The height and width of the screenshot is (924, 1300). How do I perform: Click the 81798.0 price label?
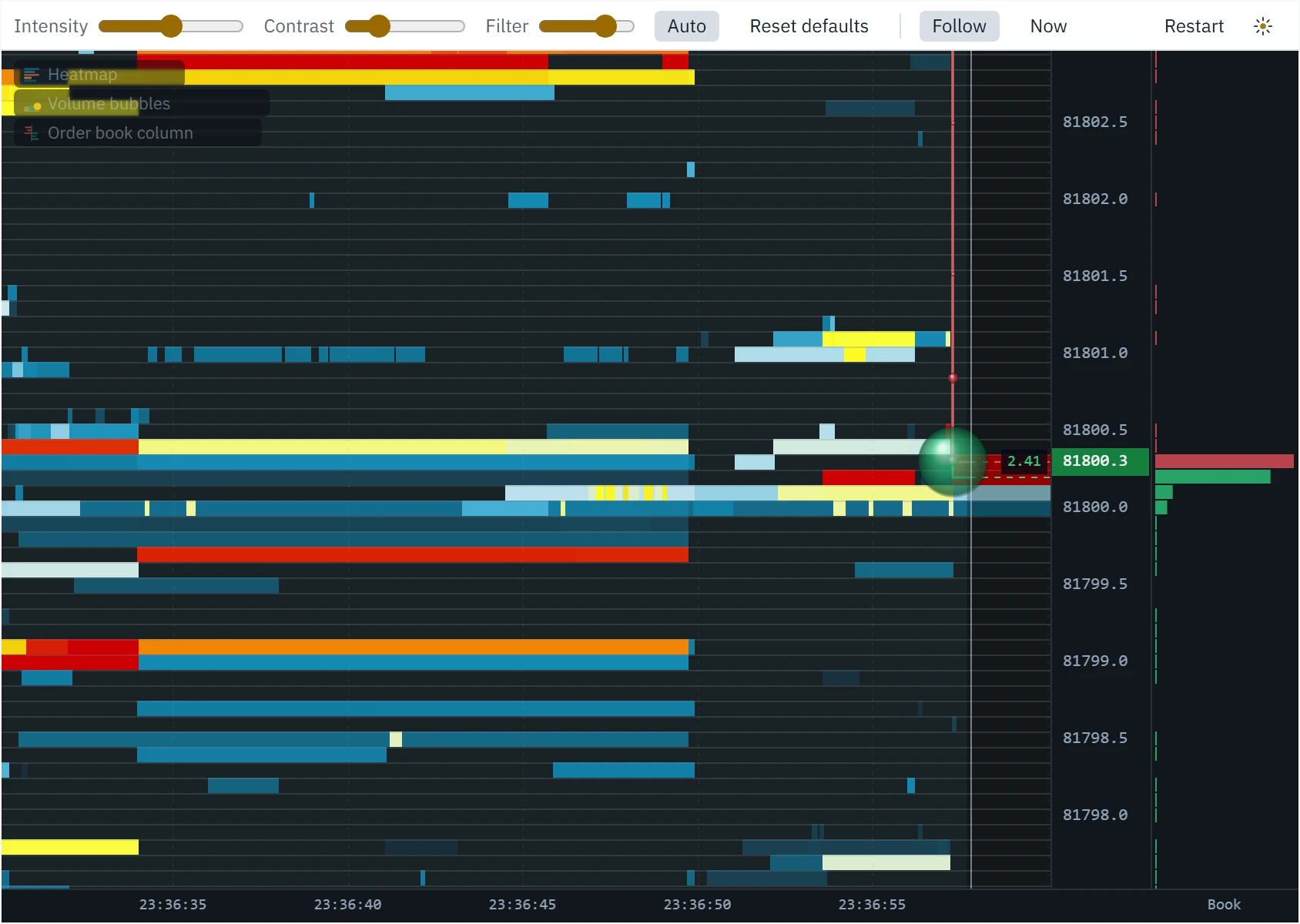tap(1095, 815)
